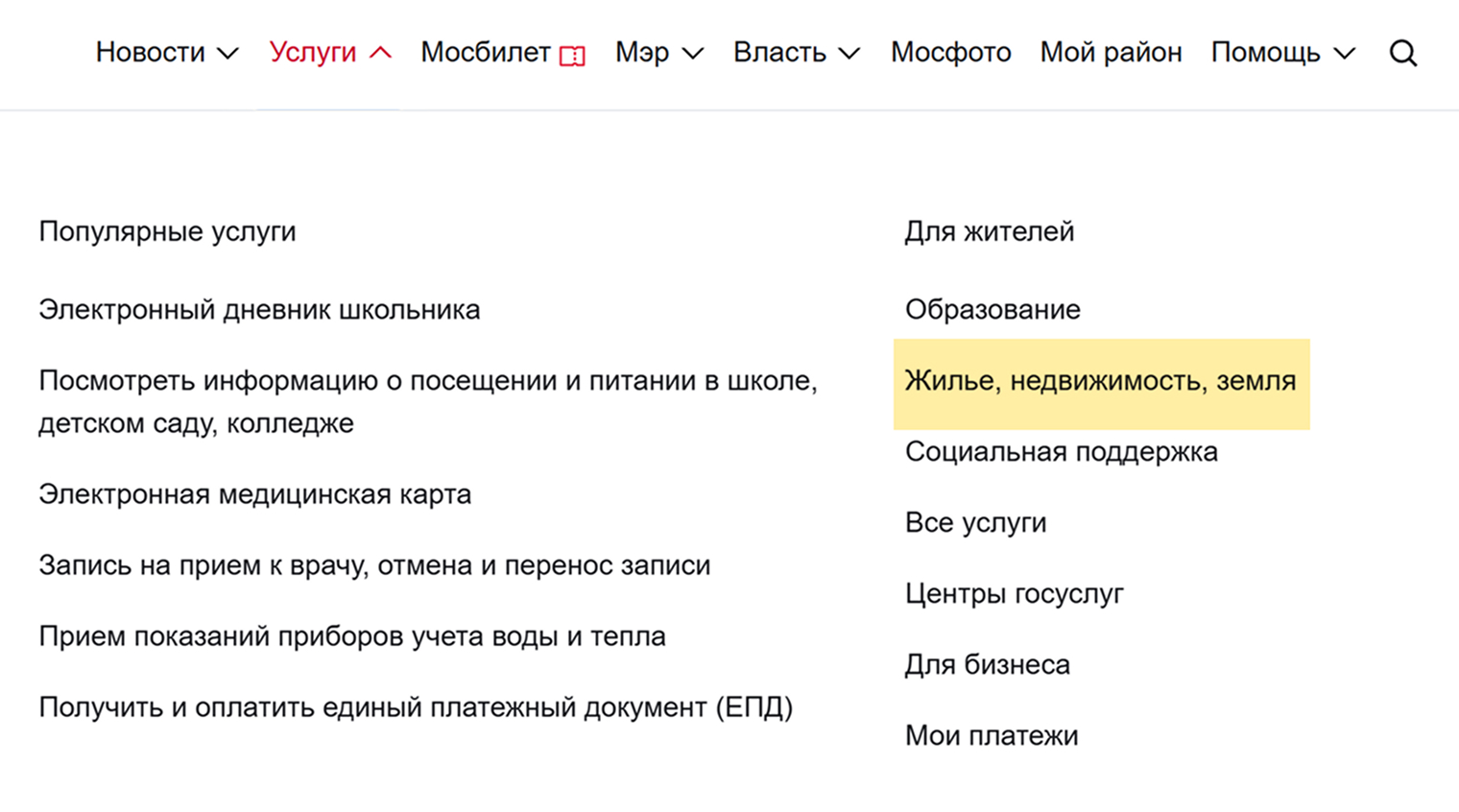This screenshot has height=812, width=1459.
Task: Choose Социальная поддержка category
Action: click(x=1061, y=452)
